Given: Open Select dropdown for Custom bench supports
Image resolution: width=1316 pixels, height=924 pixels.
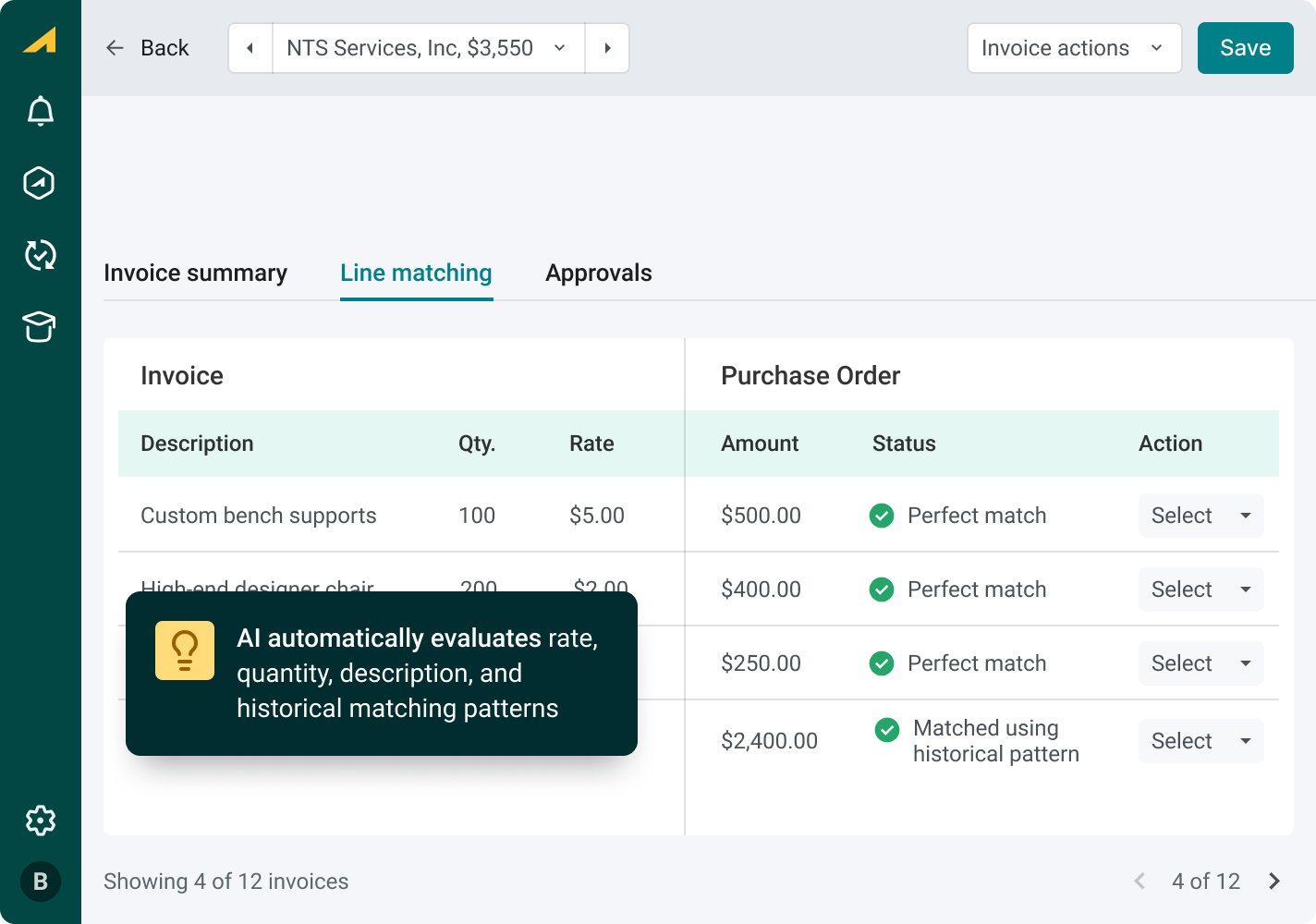Looking at the screenshot, I should click(x=1200, y=516).
